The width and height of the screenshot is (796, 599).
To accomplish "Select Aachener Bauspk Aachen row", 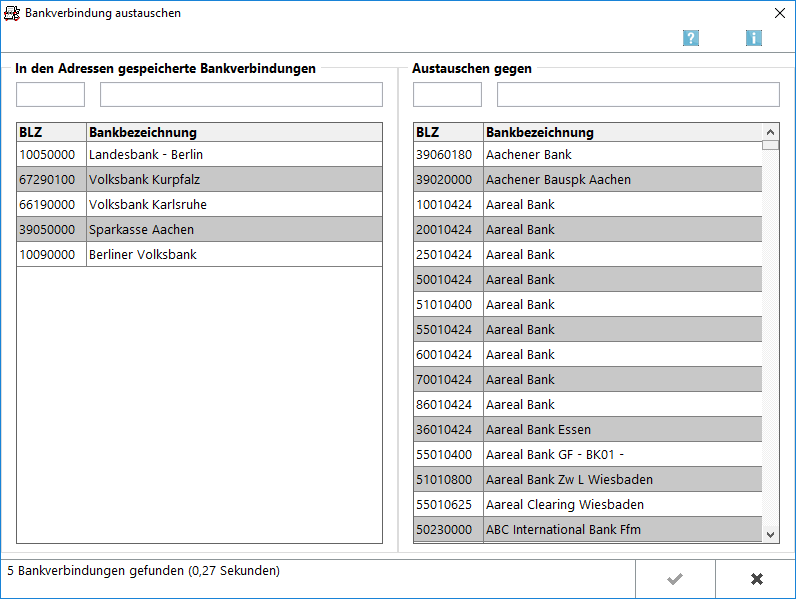I will tap(588, 179).
